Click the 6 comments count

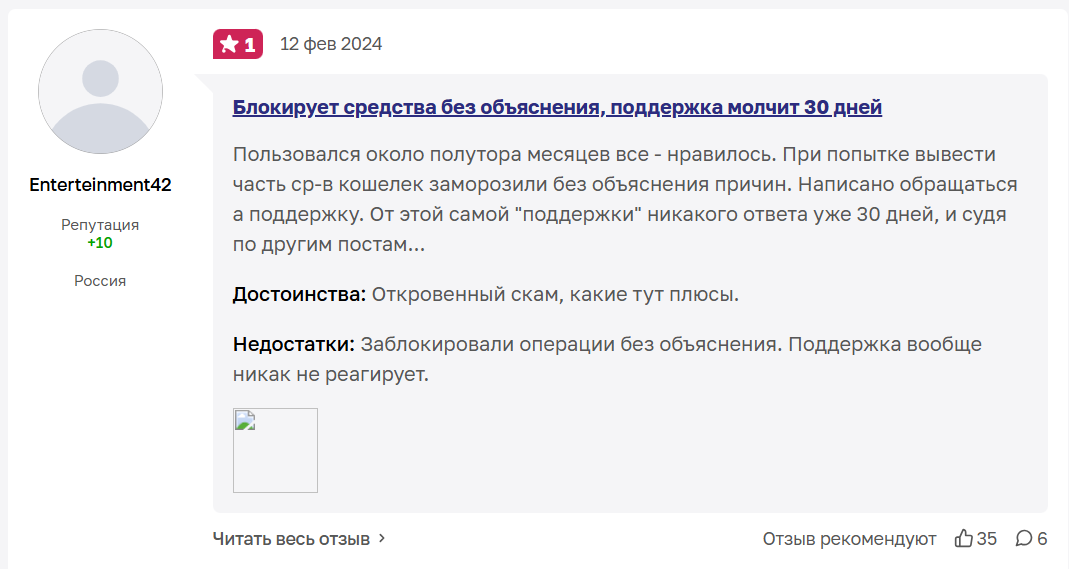(1042, 538)
